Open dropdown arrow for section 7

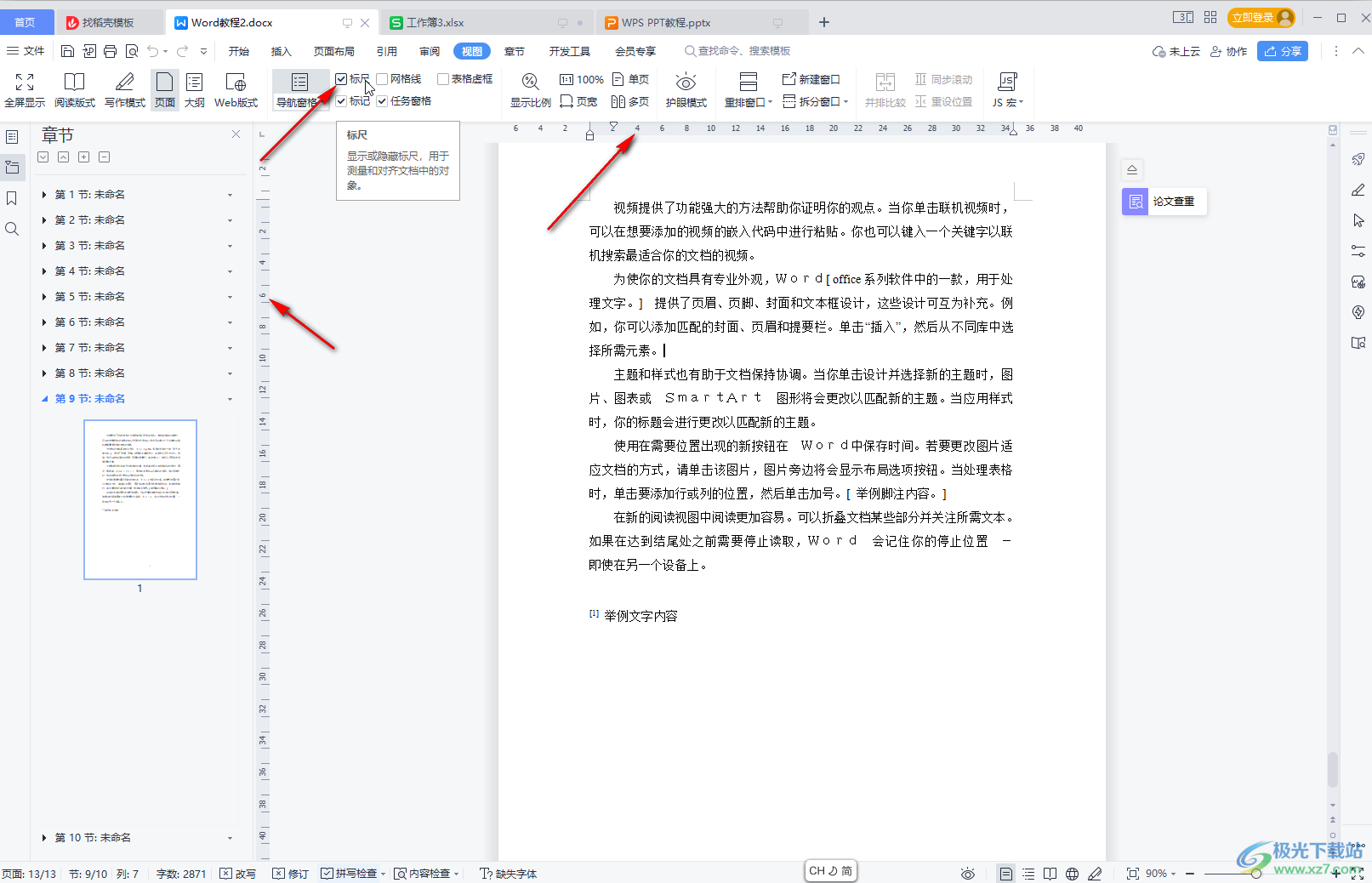[230, 348]
